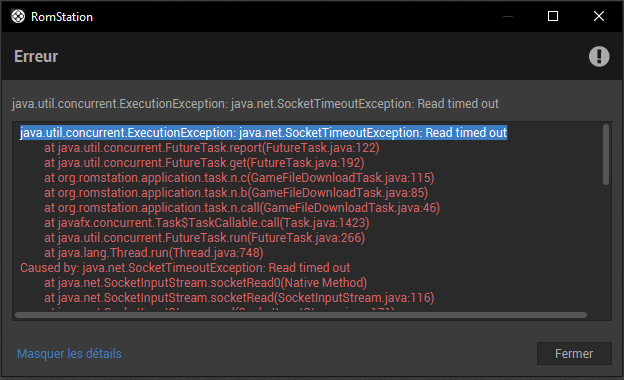Click the RomStation logo icon in title bar

point(18,16)
